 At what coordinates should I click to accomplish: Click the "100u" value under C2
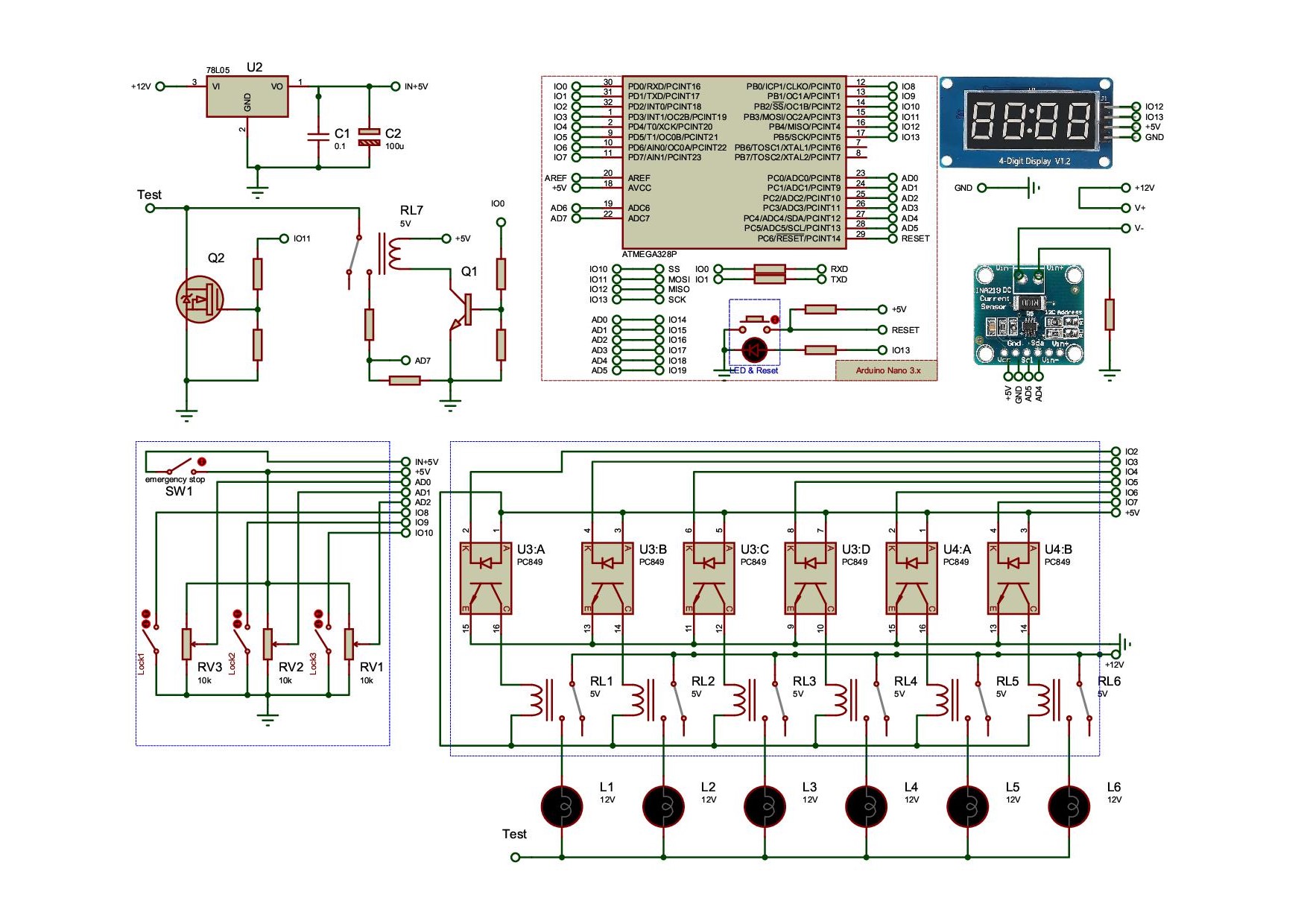(x=394, y=146)
